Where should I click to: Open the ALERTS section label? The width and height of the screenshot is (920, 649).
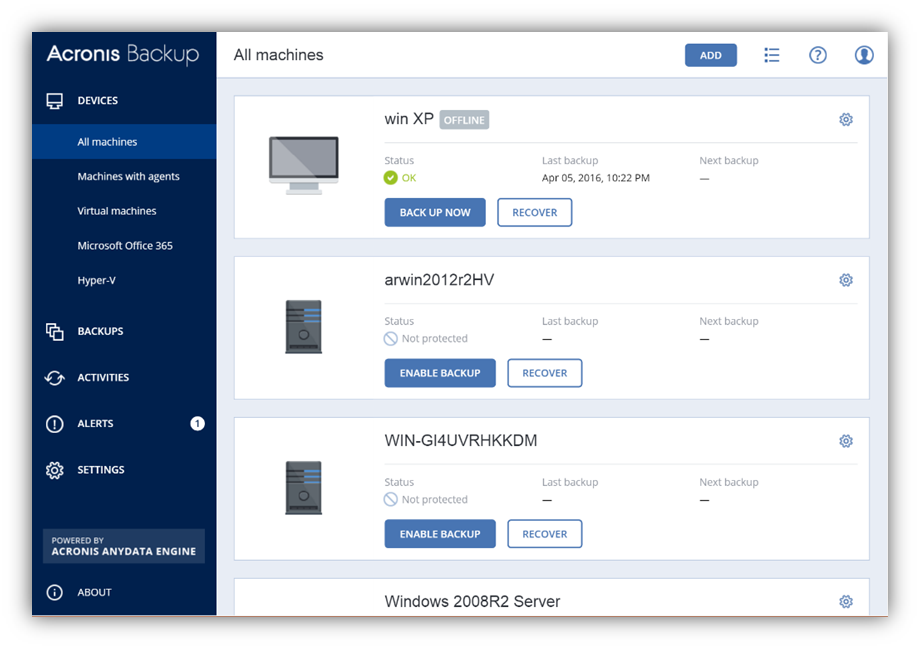click(95, 424)
